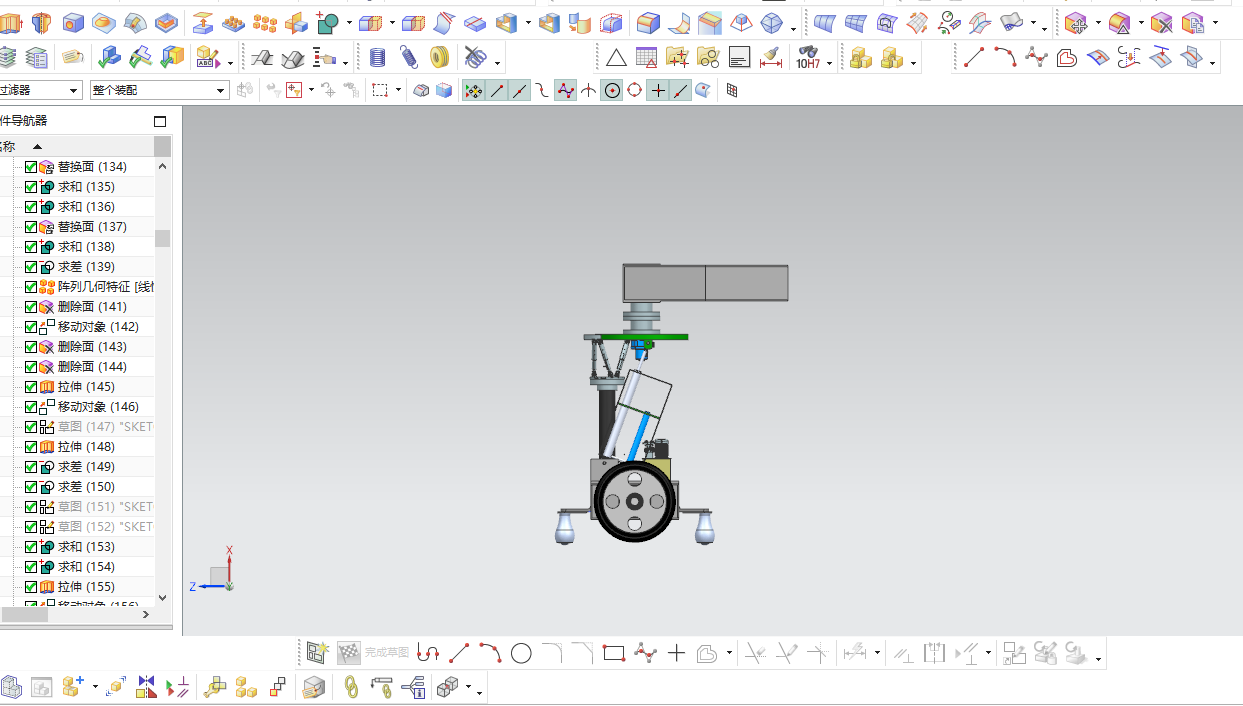Click the navigator vertical scrollbar down arrow
This screenshot has width=1243, height=706.
[163, 597]
